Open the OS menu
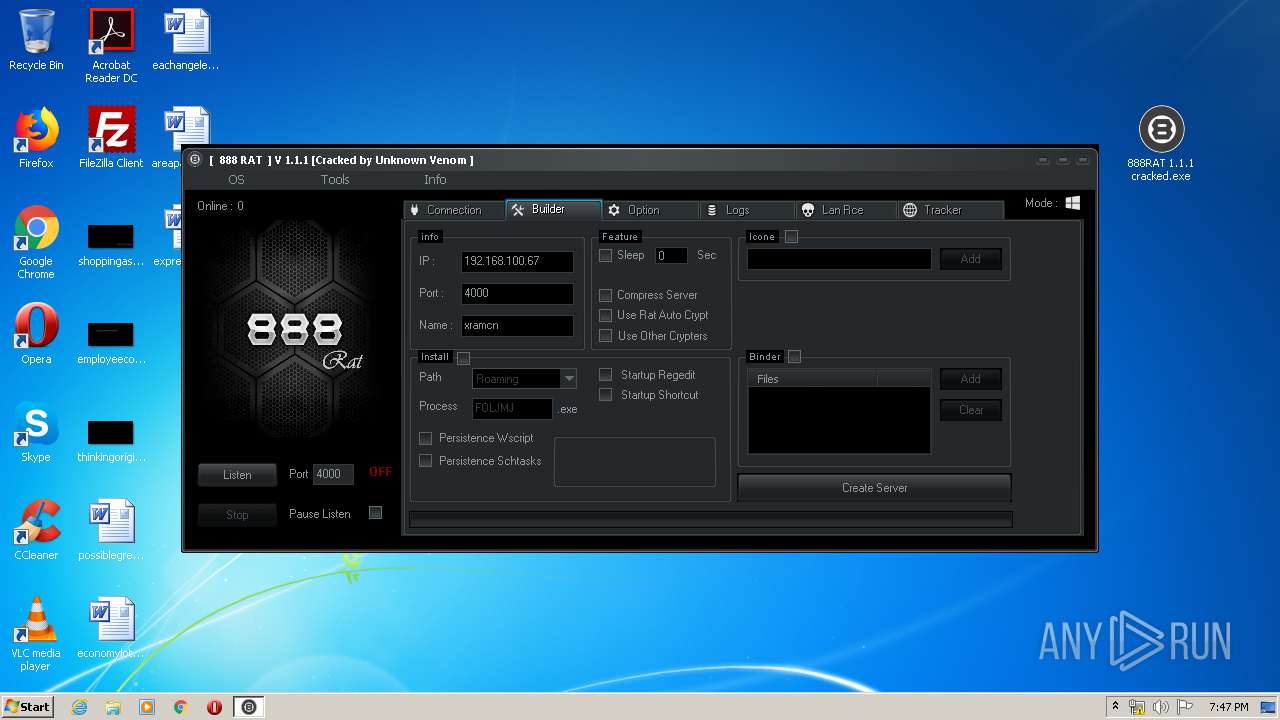The height and width of the screenshot is (720, 1280). coord(236,180)
